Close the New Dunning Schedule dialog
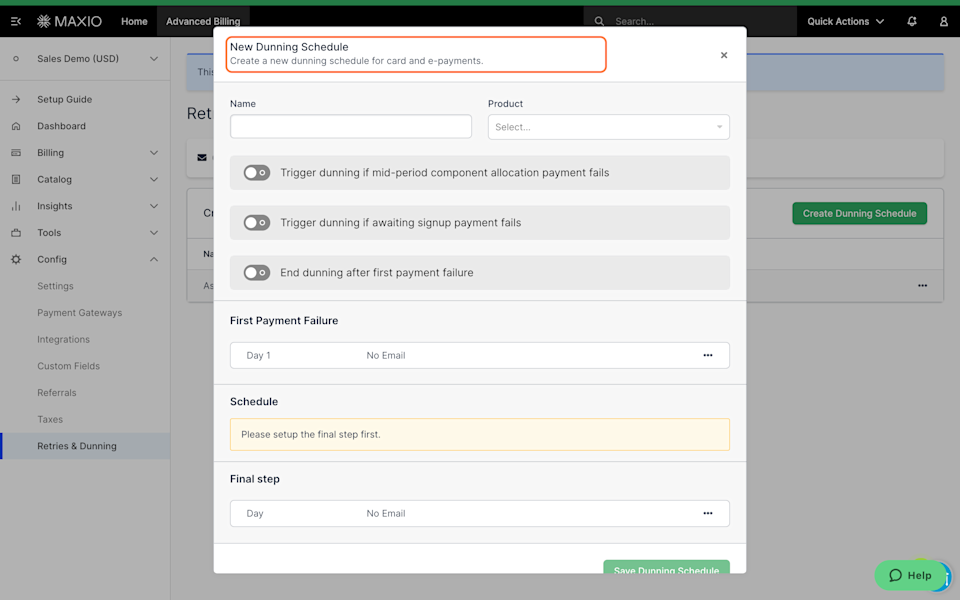This screenshot has width=960, height=600. point(724,55)
